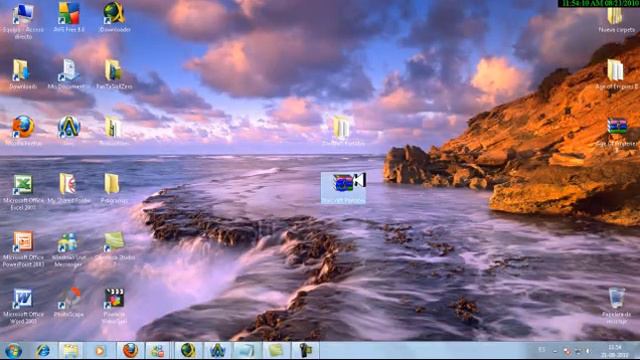Select the folder above the highlighted center icon
Image resolution: width=640 pixels, height=360 pixels.
click(x=343, y=131)
